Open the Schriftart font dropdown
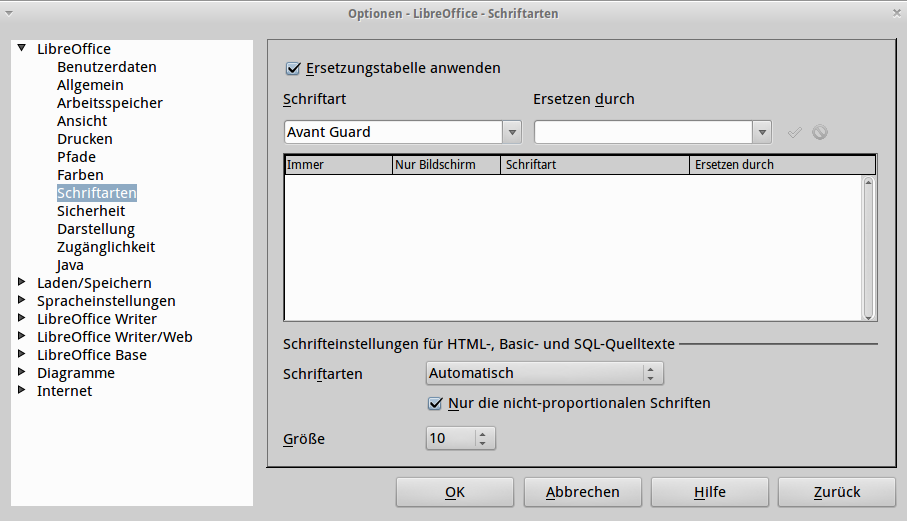 512,132
